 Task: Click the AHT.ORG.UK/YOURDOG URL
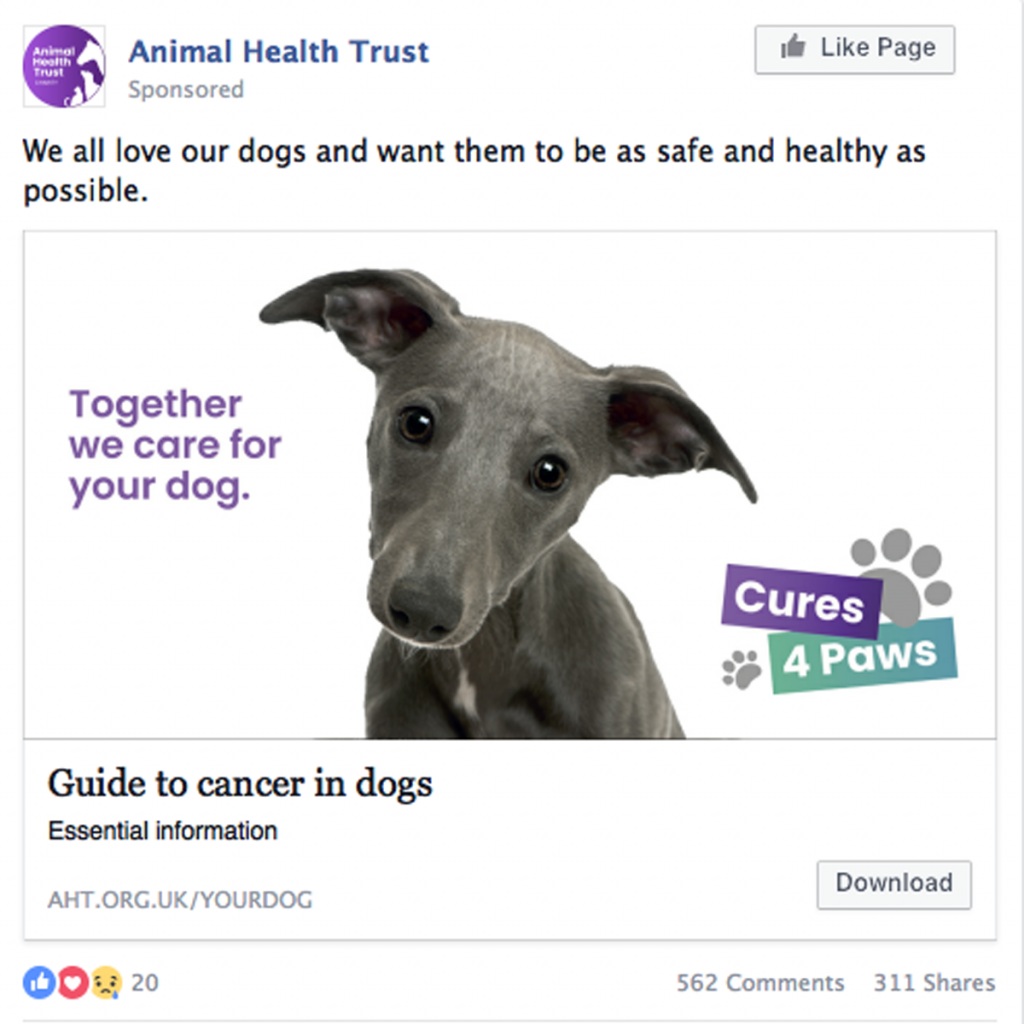(180, 900)
